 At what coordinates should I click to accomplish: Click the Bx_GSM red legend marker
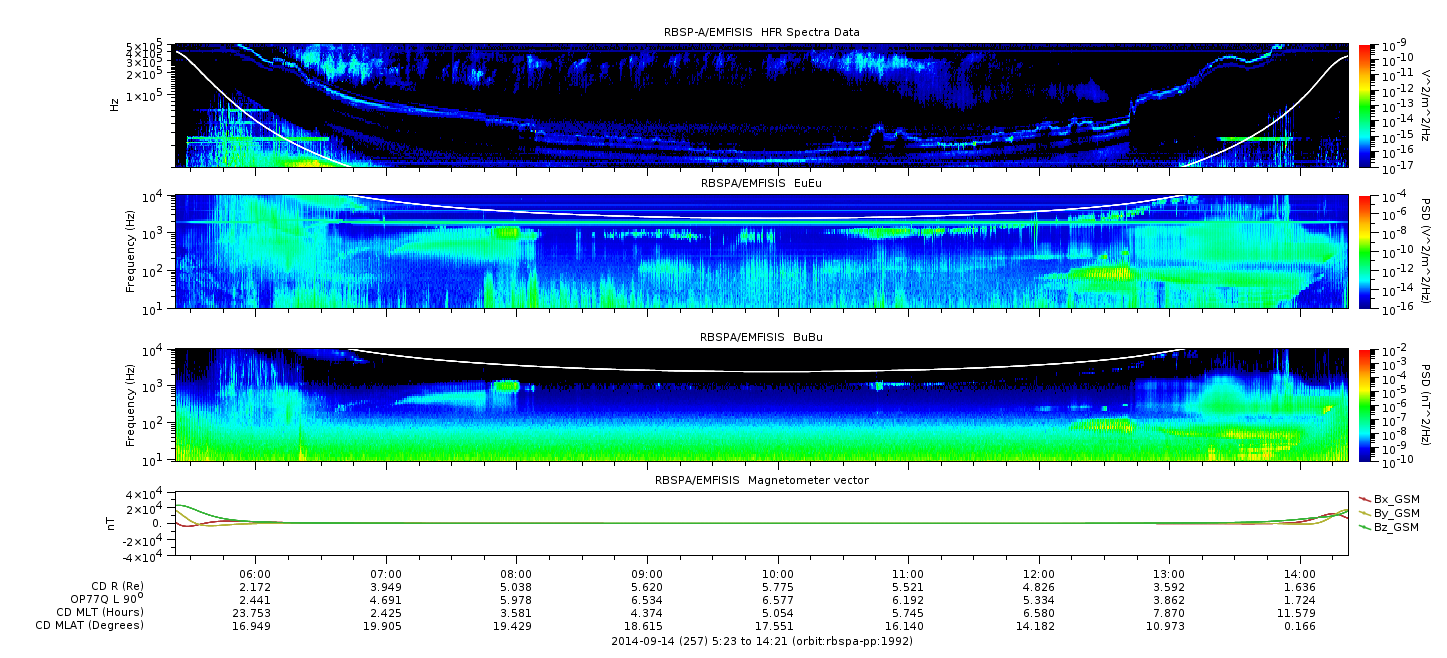[x=1365, y=498]
